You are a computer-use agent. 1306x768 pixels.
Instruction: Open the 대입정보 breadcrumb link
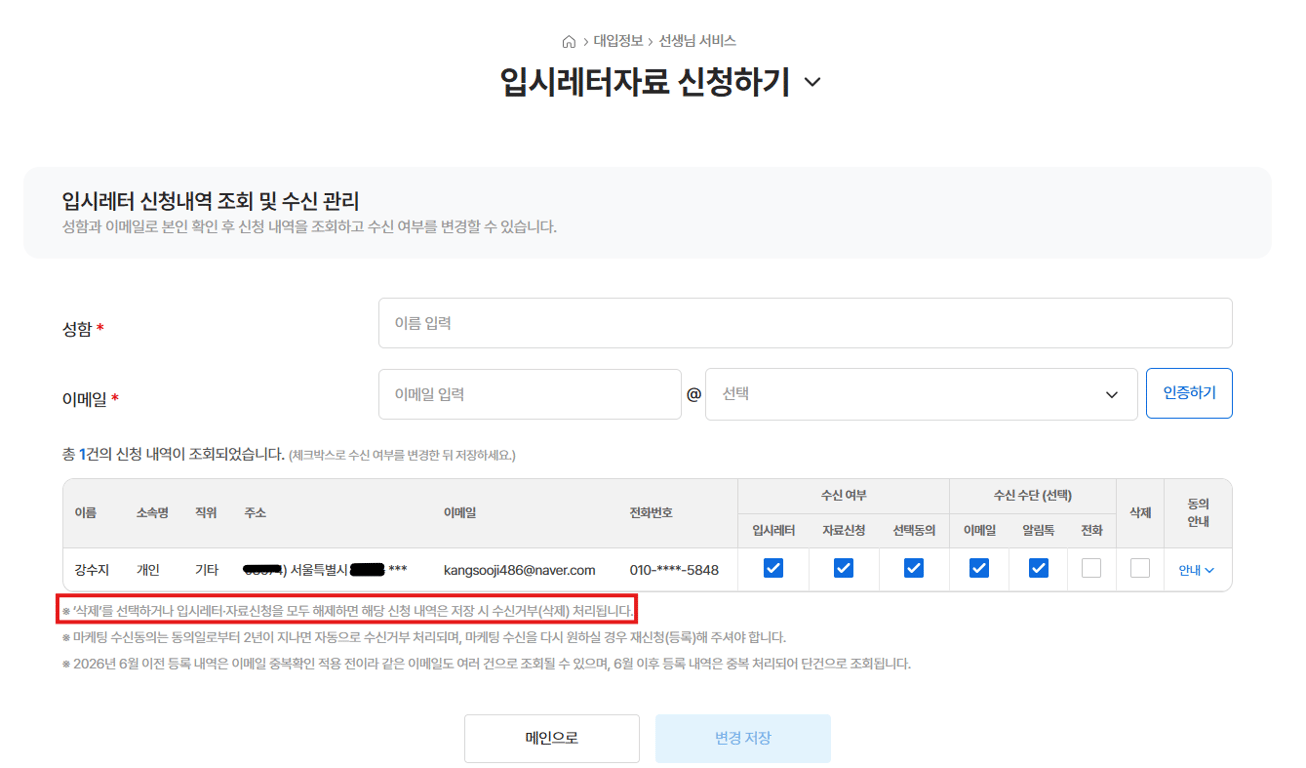(618, 41)
